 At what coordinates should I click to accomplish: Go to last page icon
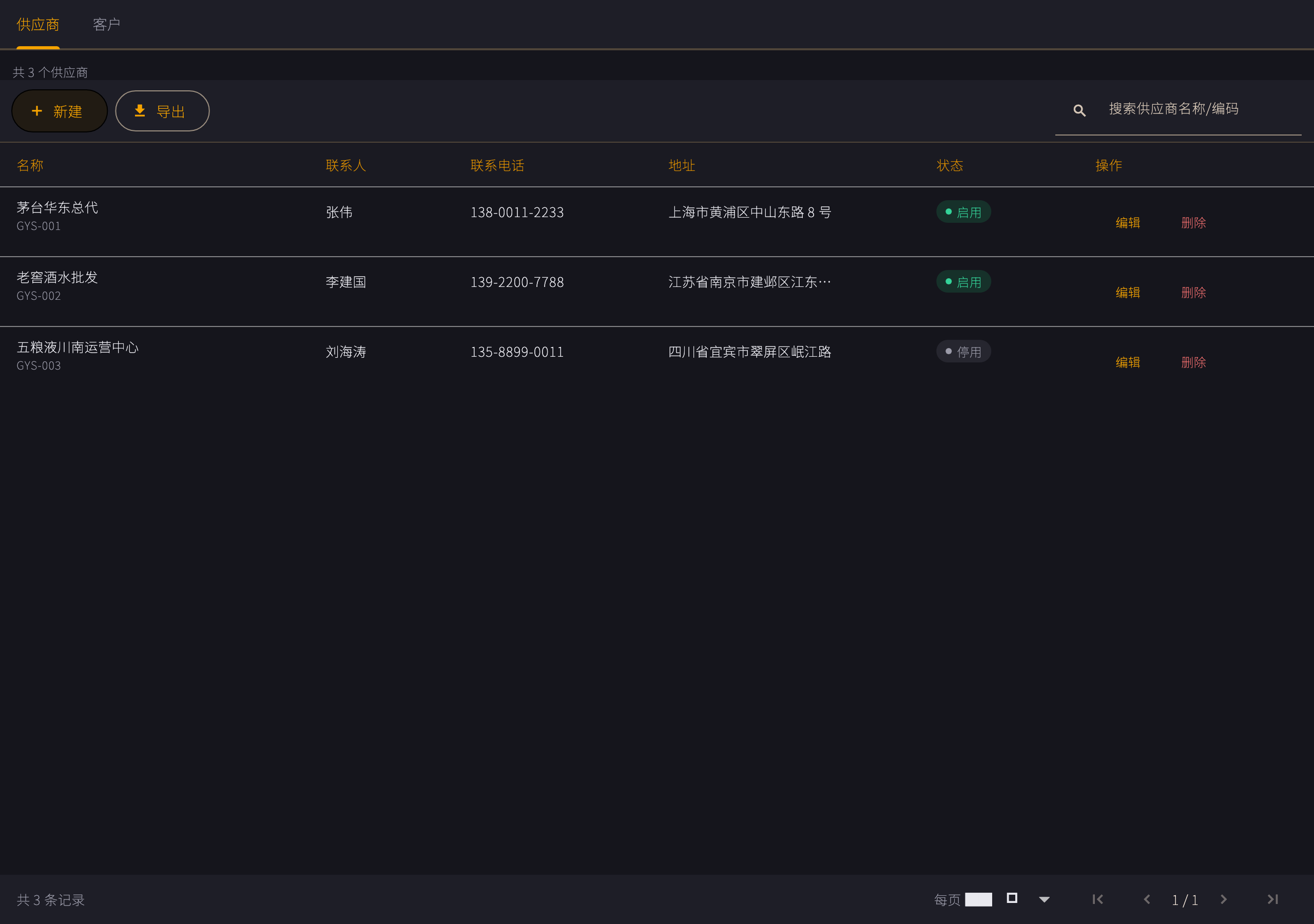point(1273,899)
